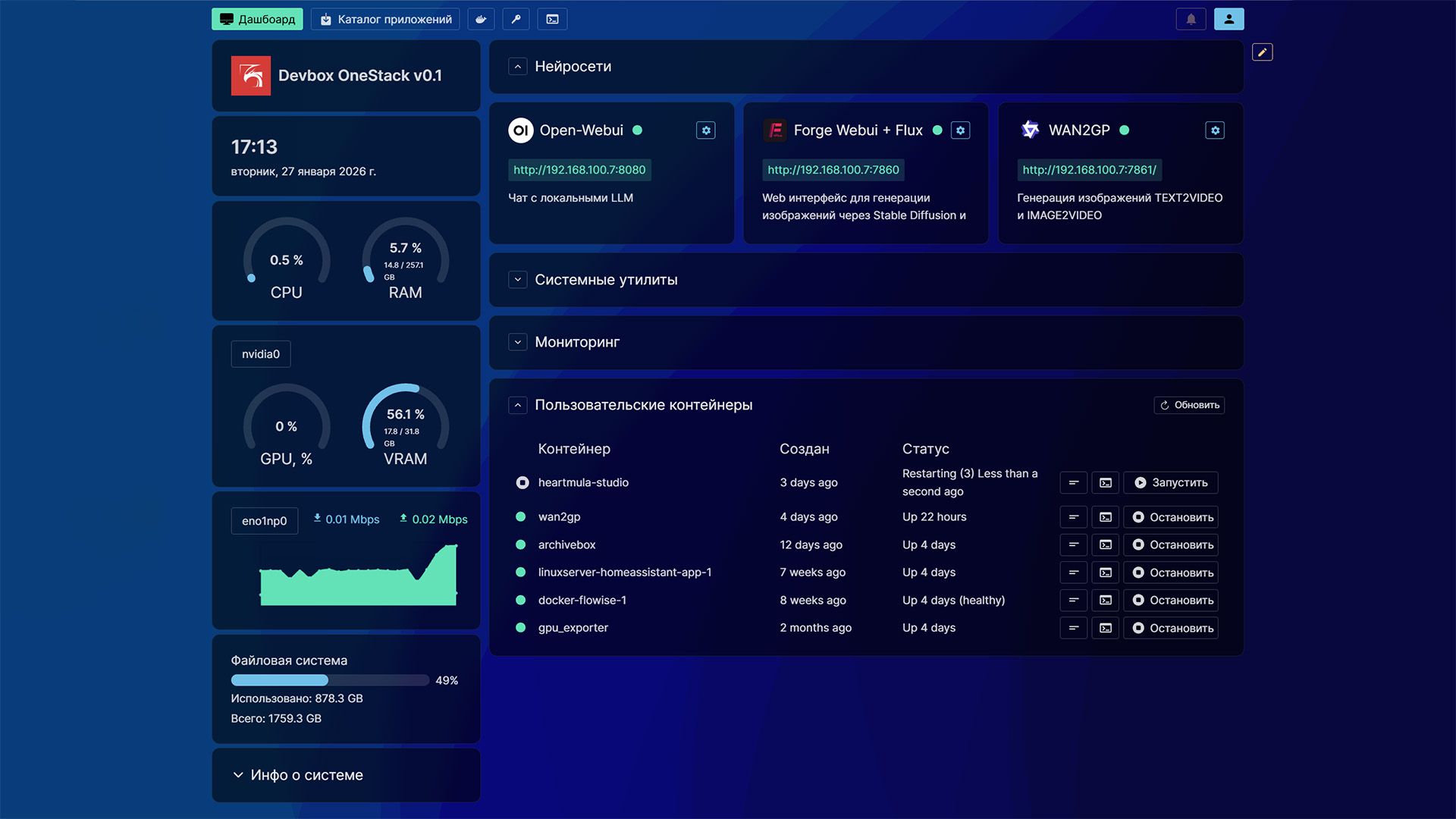The width and height of the screenshot is (1456, 819).
Task: Open settings gear for WAN2GP card
Action: [1215, 130]
